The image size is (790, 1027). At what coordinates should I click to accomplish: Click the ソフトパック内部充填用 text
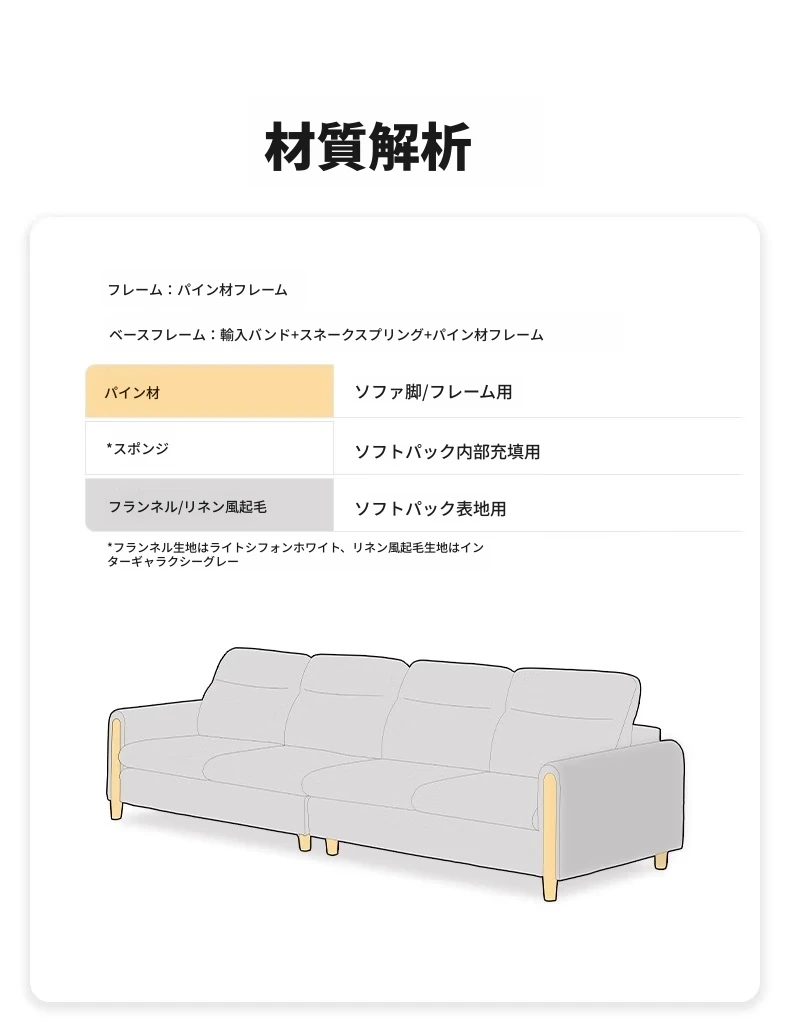pyautogui.click(x=447, y=451)
